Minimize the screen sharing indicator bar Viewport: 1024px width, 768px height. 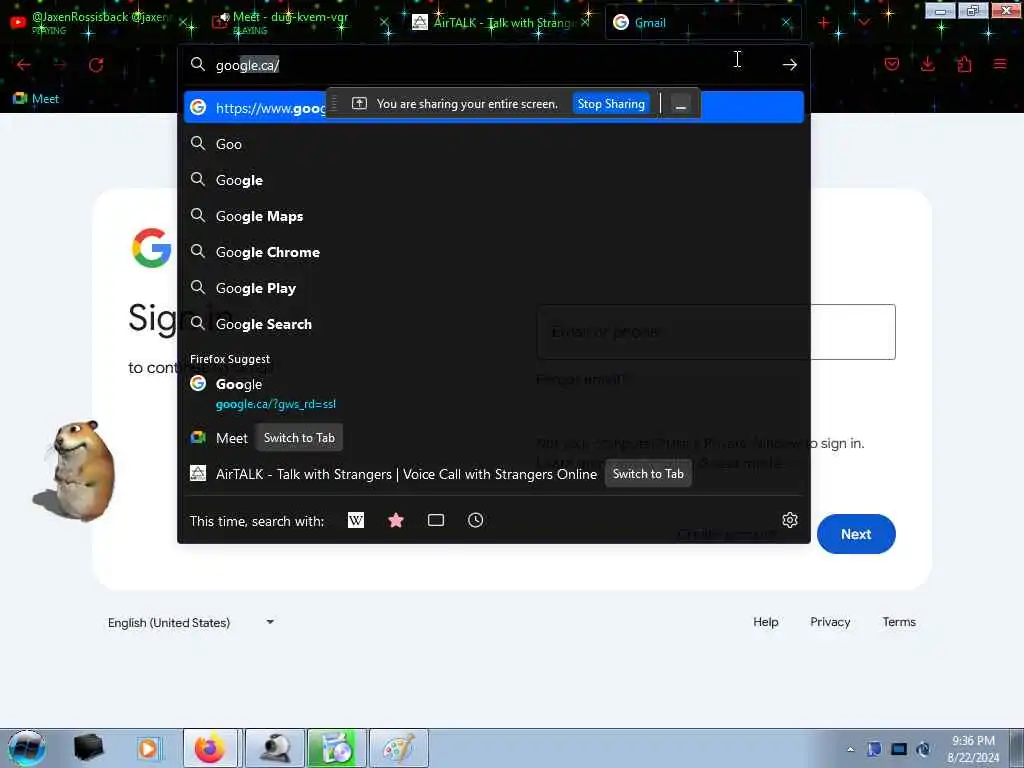click(x=680, y=104)
